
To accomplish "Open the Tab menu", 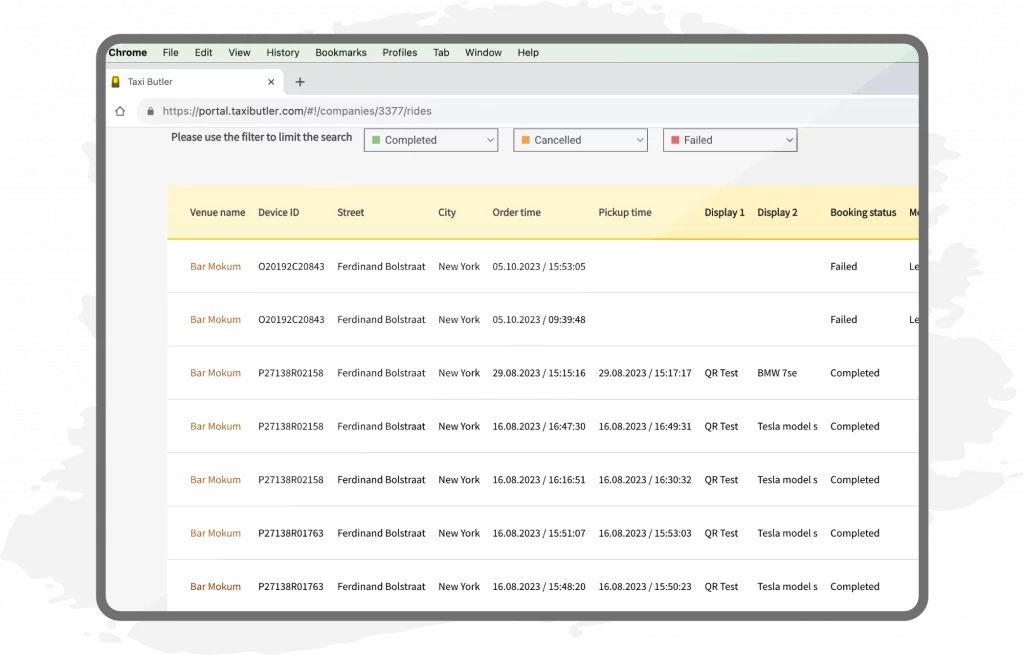I will pos(441,52).
